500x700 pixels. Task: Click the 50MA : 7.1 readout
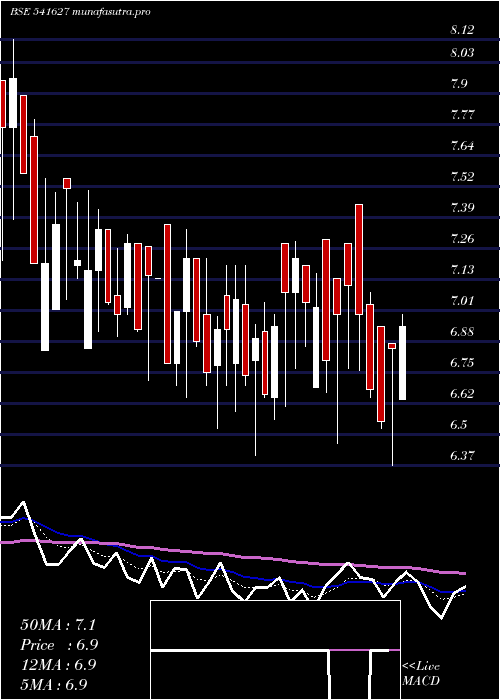pyautogui.click(x=58, y=625)
